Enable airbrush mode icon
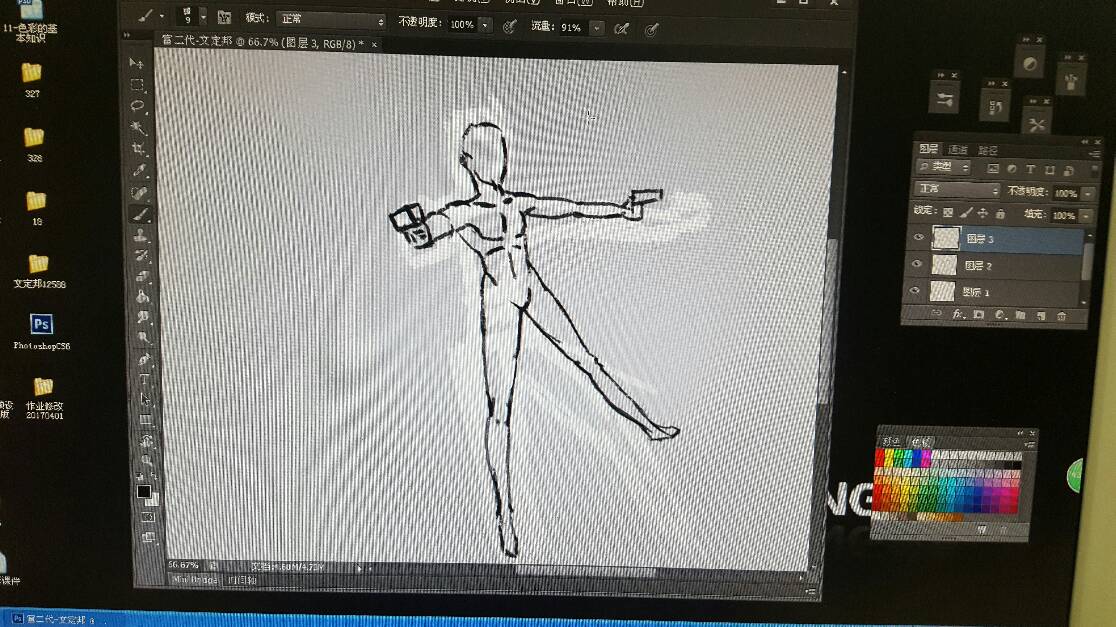The height and width of the screenshot is (627, 1116). [621, 29]
